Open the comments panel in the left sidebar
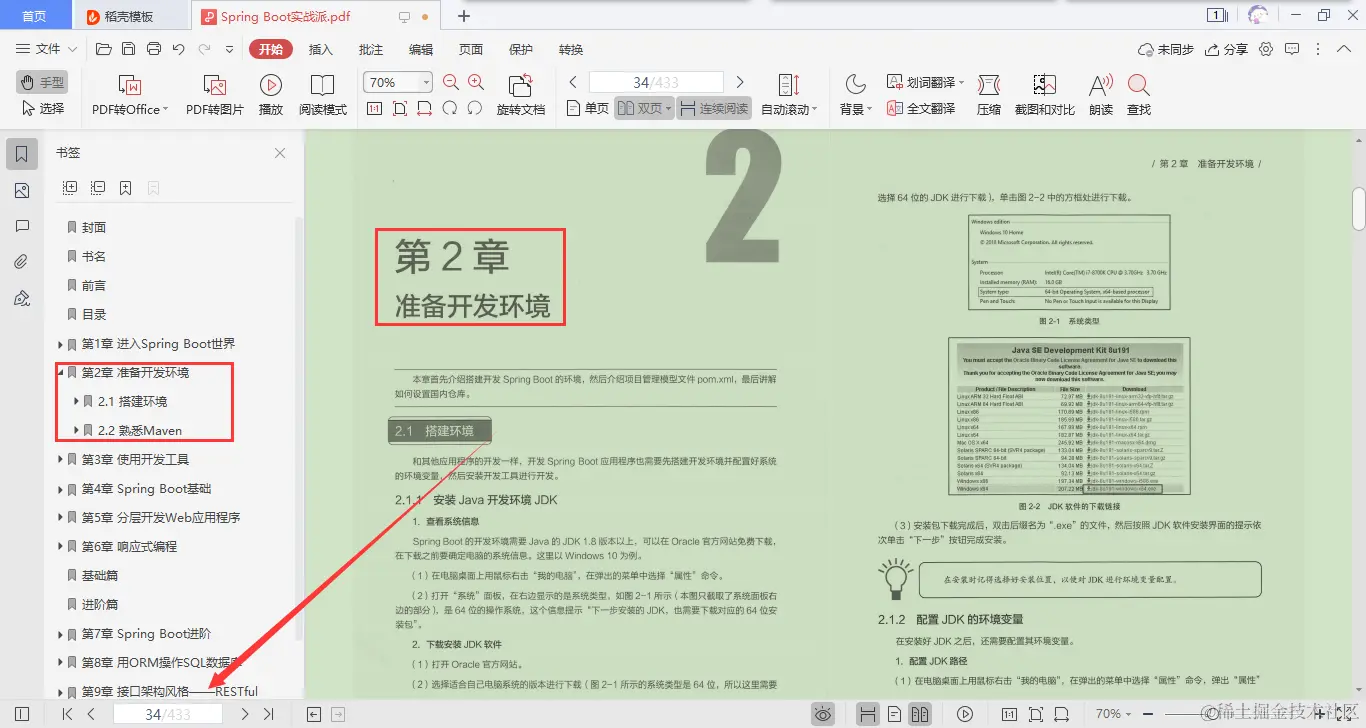This screenshot has height=728, width=1366. (22, 226)
